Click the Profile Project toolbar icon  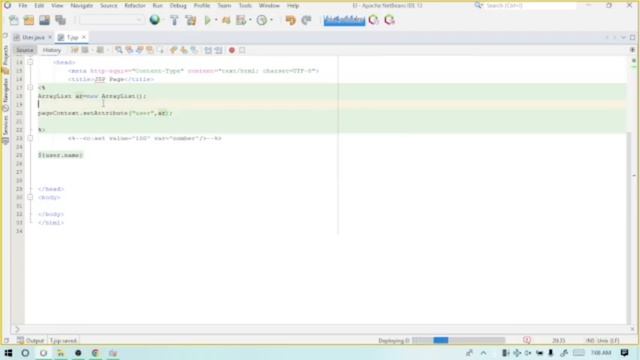(241, 20)
